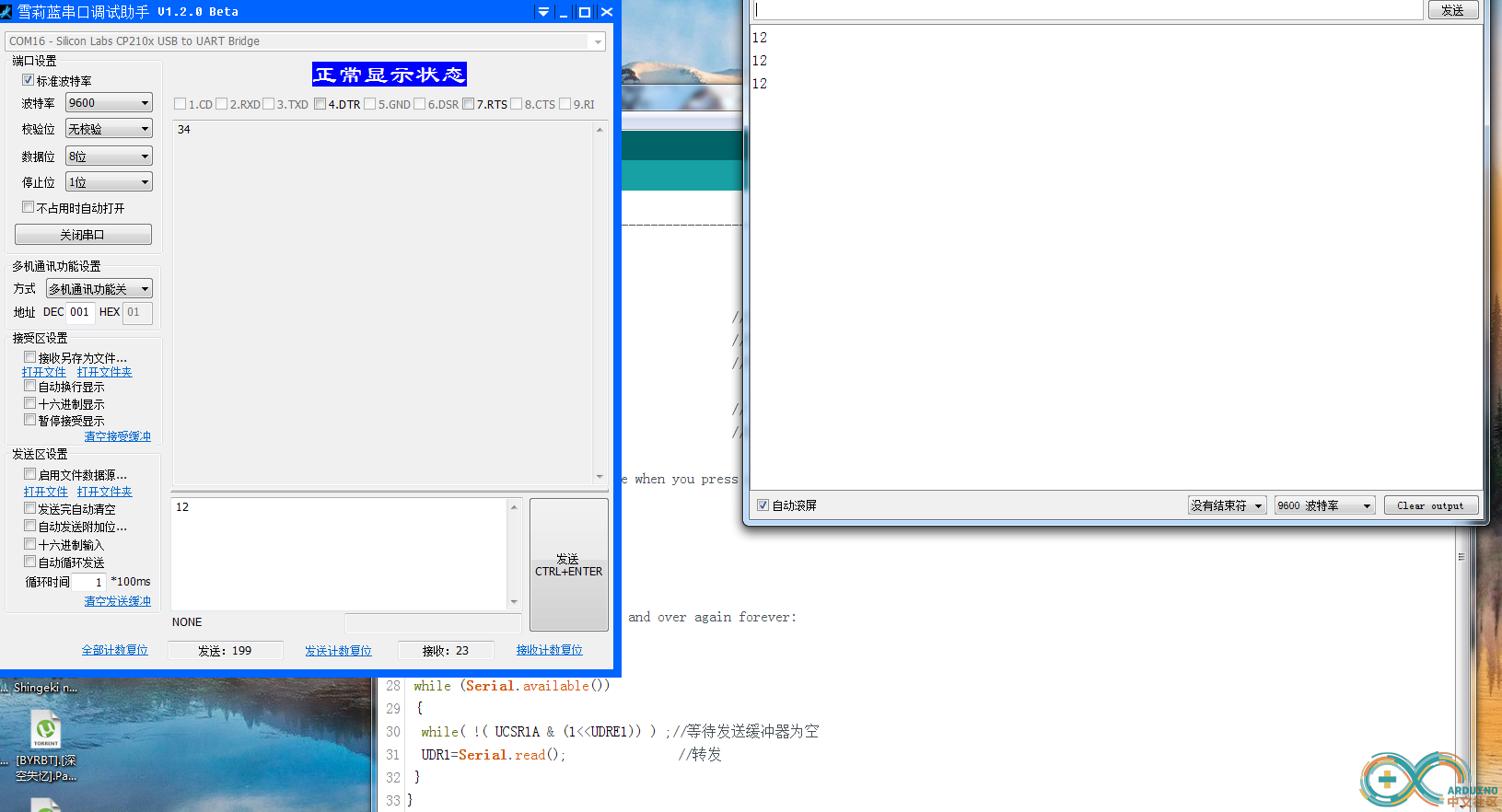Click 接收计数复位 link
Screen dimensions: 1502x812
550,650
